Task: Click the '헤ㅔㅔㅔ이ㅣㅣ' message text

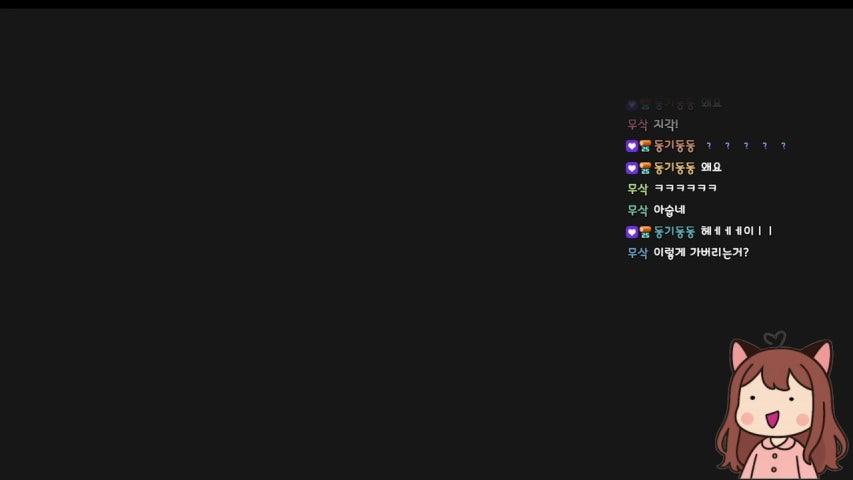Action: (x=737, y=231)
